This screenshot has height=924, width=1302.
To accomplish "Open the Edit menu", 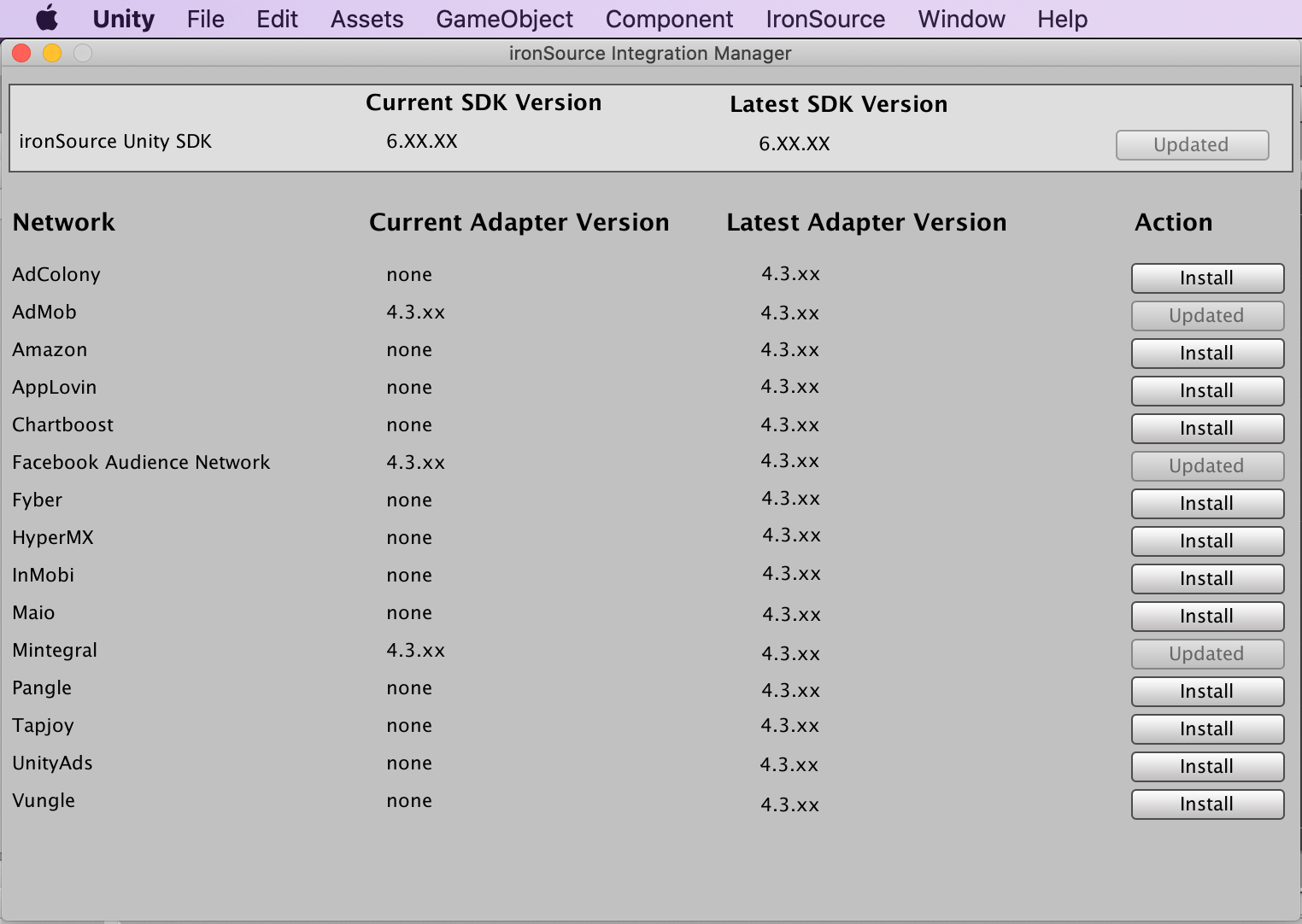I will coord(277,19).
